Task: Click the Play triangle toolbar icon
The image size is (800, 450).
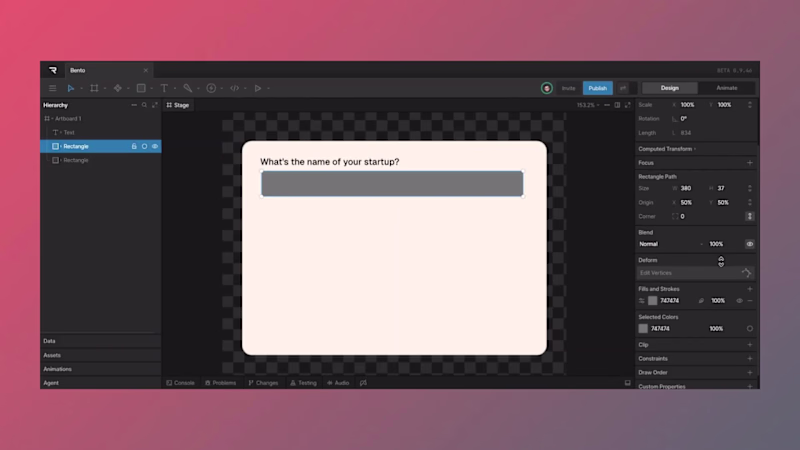Action: pyautogui.click(x=258, y=88)
